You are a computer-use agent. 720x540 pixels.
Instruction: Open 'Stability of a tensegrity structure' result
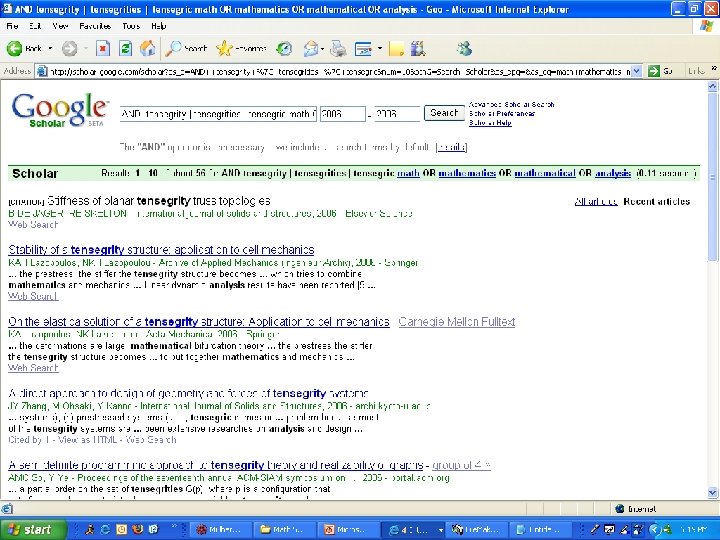(x=161, y=250)
